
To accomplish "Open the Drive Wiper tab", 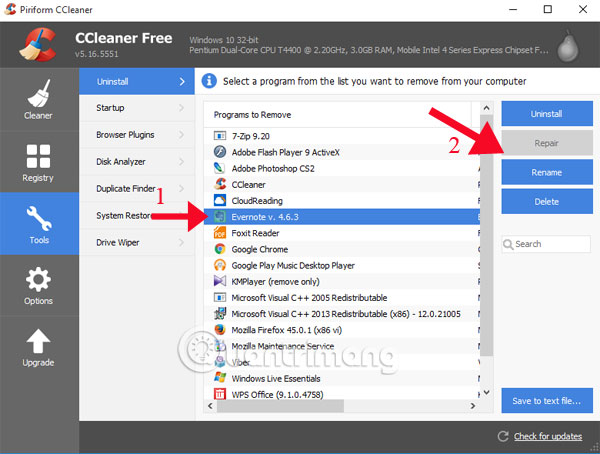I will pos(137,242).
